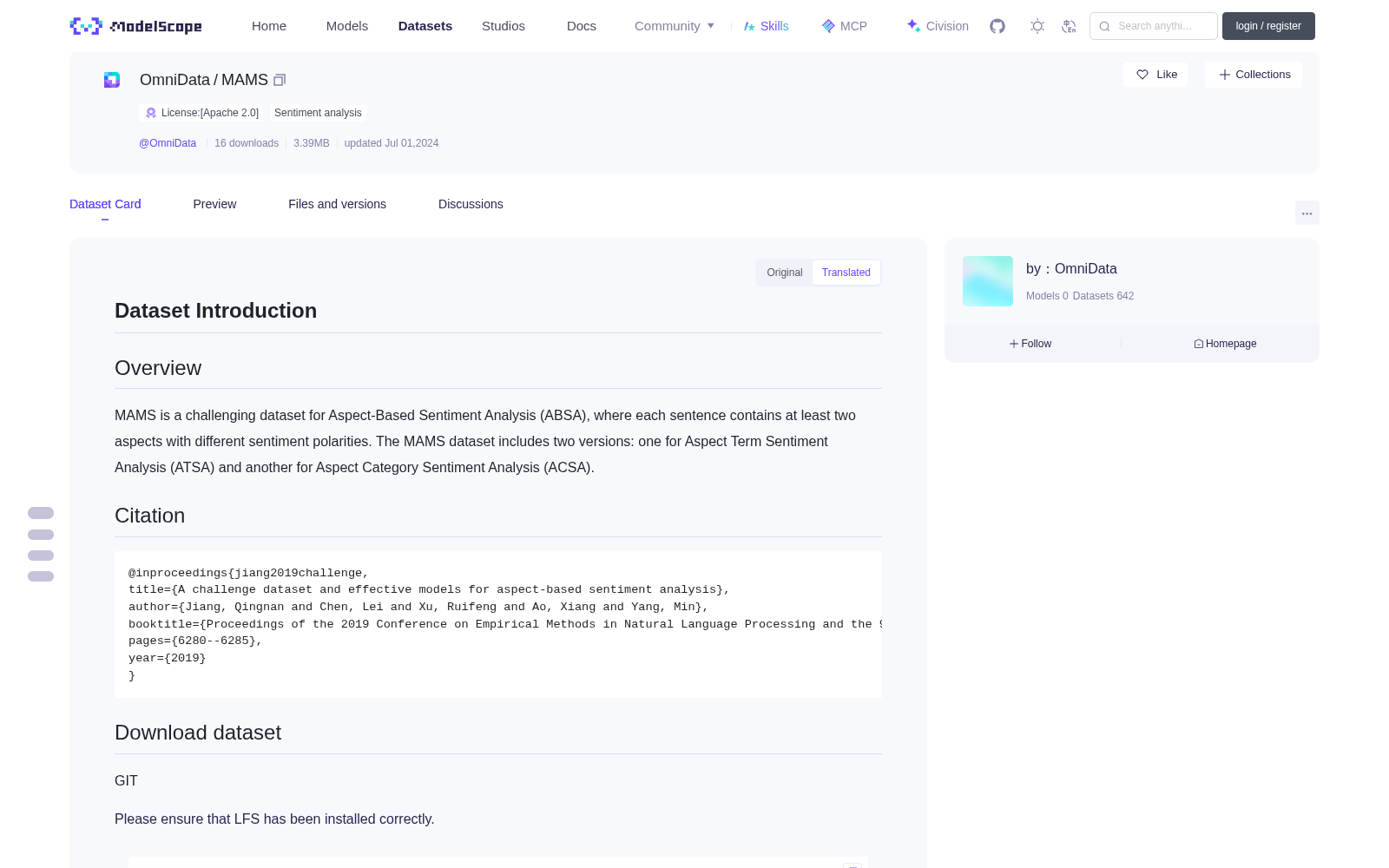Toggle the light/dark theme sun icon

tap(1037, 26)
